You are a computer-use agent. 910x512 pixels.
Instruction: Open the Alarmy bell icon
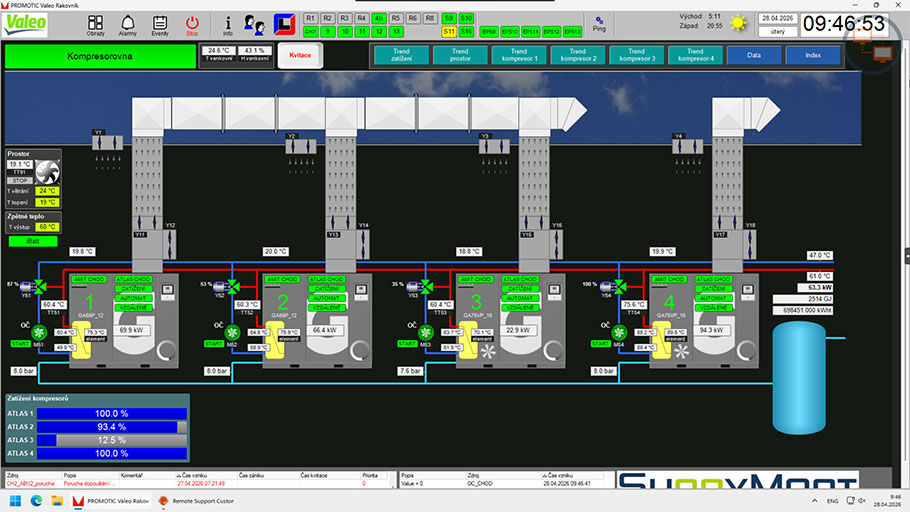pyautogui.click(x=128, y=22)
